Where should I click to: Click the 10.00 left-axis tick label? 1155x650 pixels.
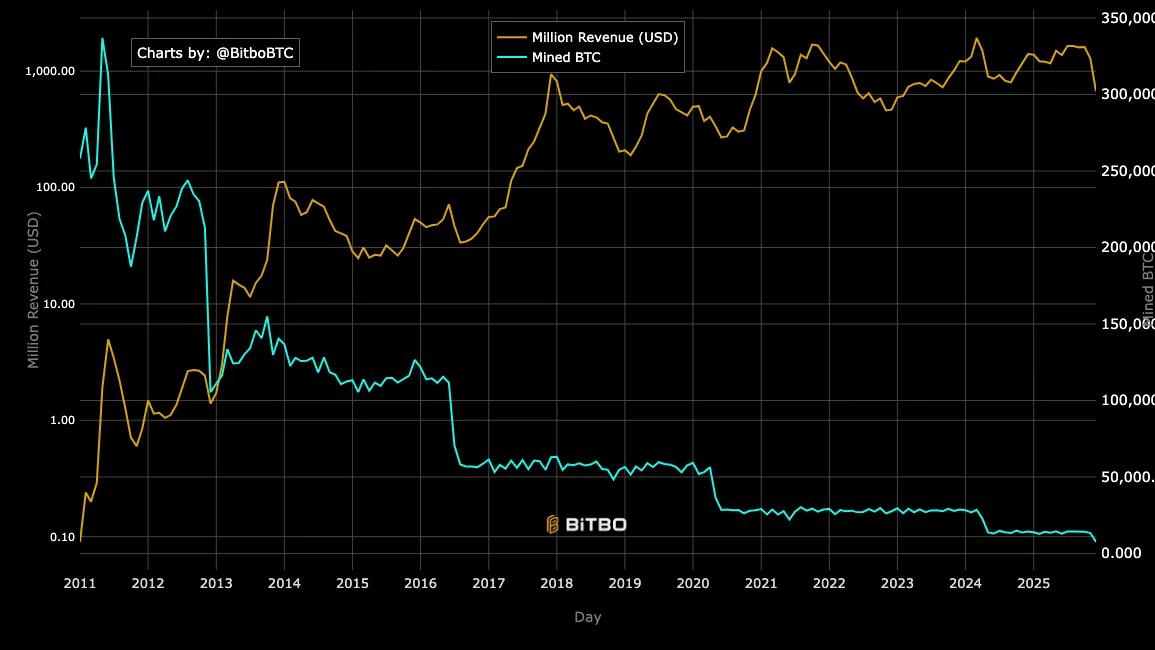pyautogui.click(x=57, y=304)
